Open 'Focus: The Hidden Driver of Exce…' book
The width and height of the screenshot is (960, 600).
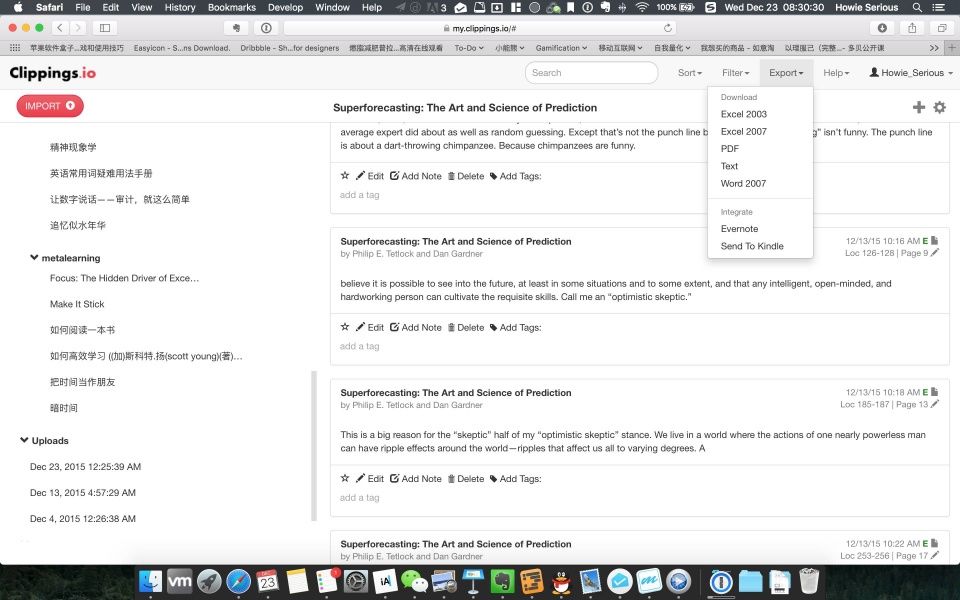[124, 278]
